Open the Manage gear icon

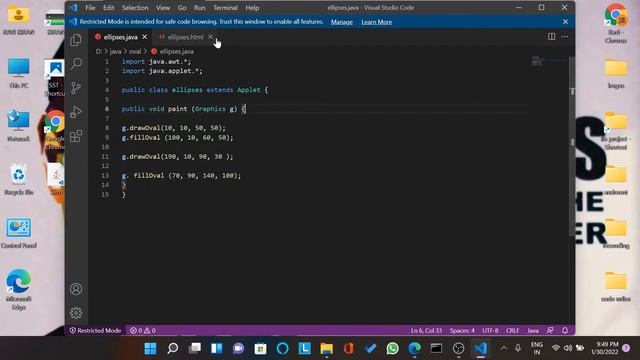(x=76, y=313)
